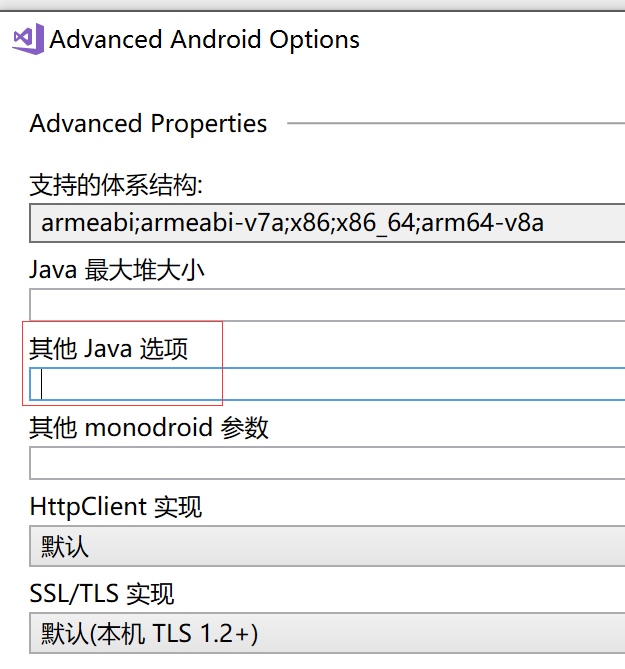Select the 默认(本机 TLS 1.2+) value
Screen dimensions: 625x669
click(x=150, y=633)
